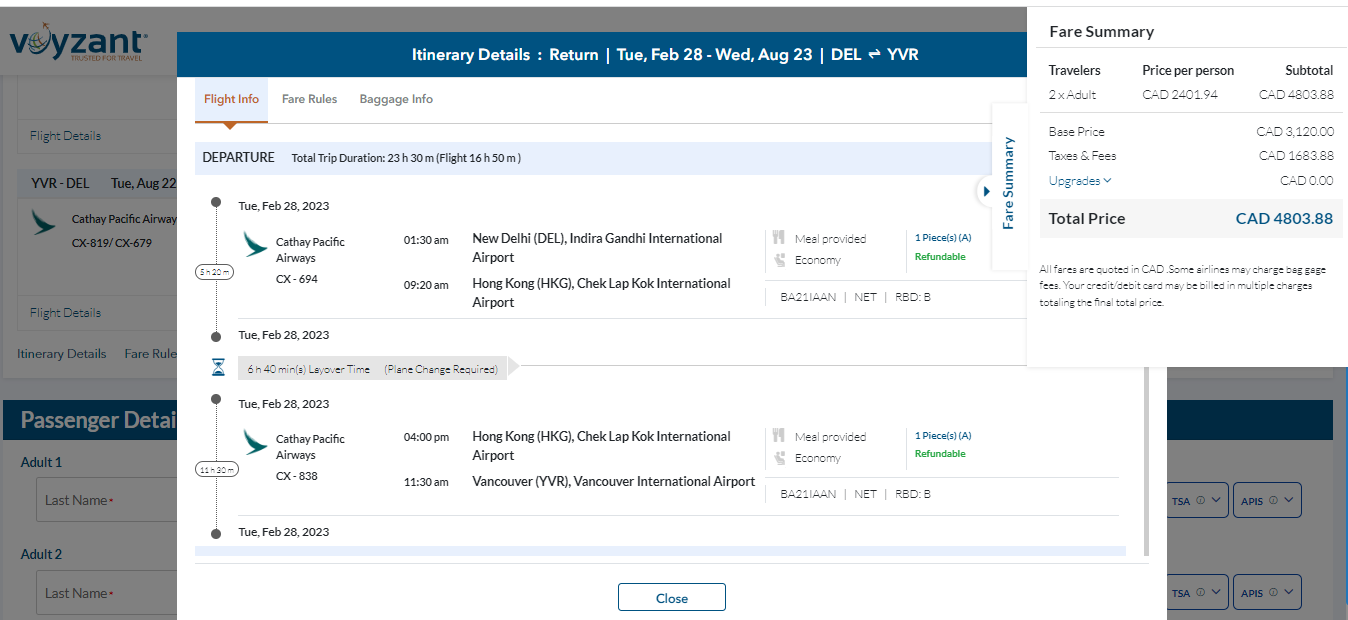
Task: Click the Close button in itinerary dialog
Action: (671, 598)
